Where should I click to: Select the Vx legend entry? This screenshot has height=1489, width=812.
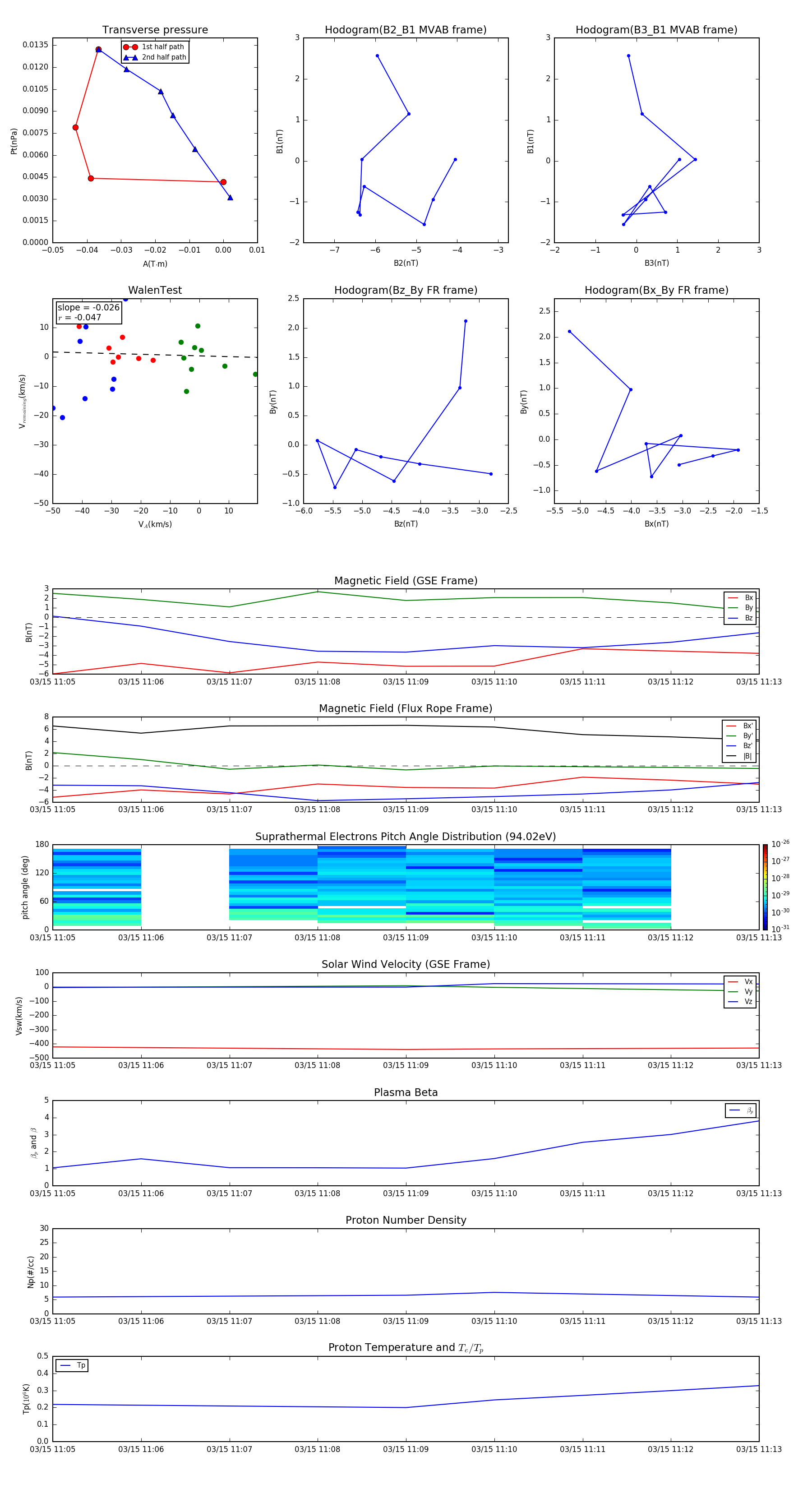tap(740, 981)
